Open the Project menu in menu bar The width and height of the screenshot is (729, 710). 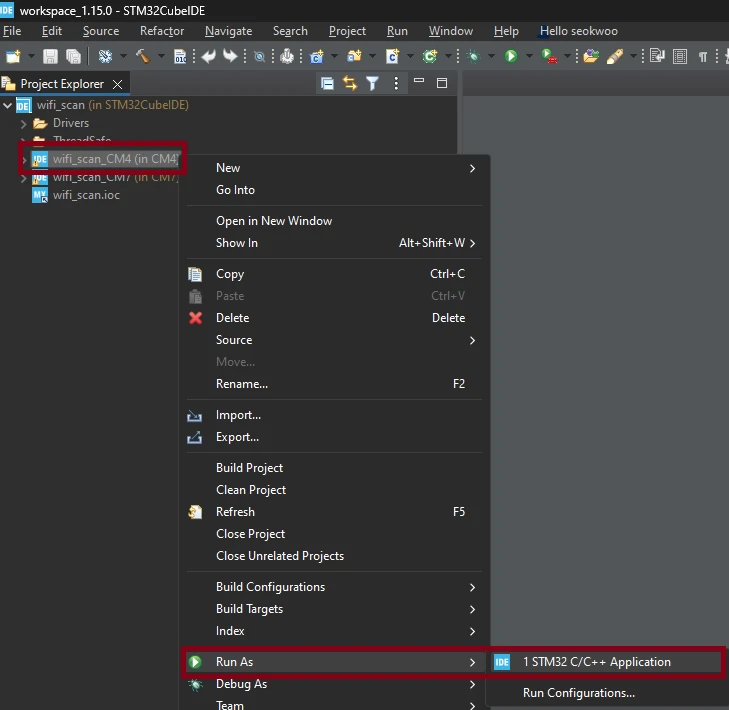[347, 31]
